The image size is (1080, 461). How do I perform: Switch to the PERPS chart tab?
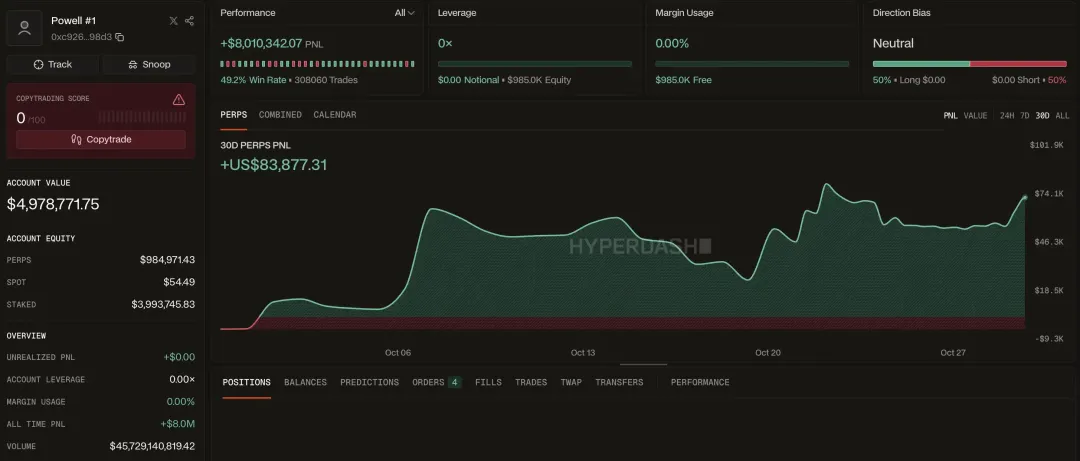point(233,114)
